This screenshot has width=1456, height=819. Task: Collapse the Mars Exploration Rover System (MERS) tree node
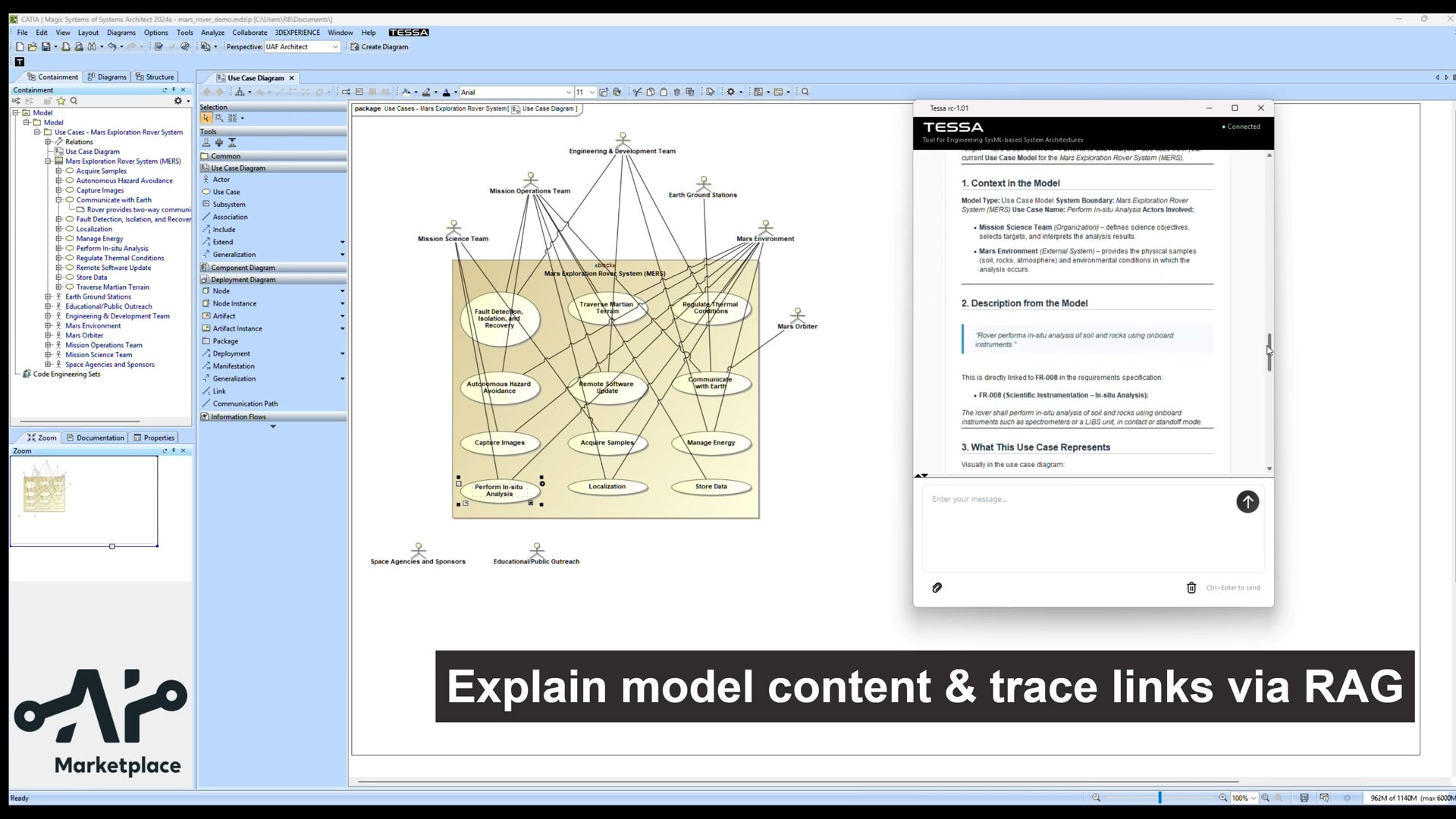(48, 162)
